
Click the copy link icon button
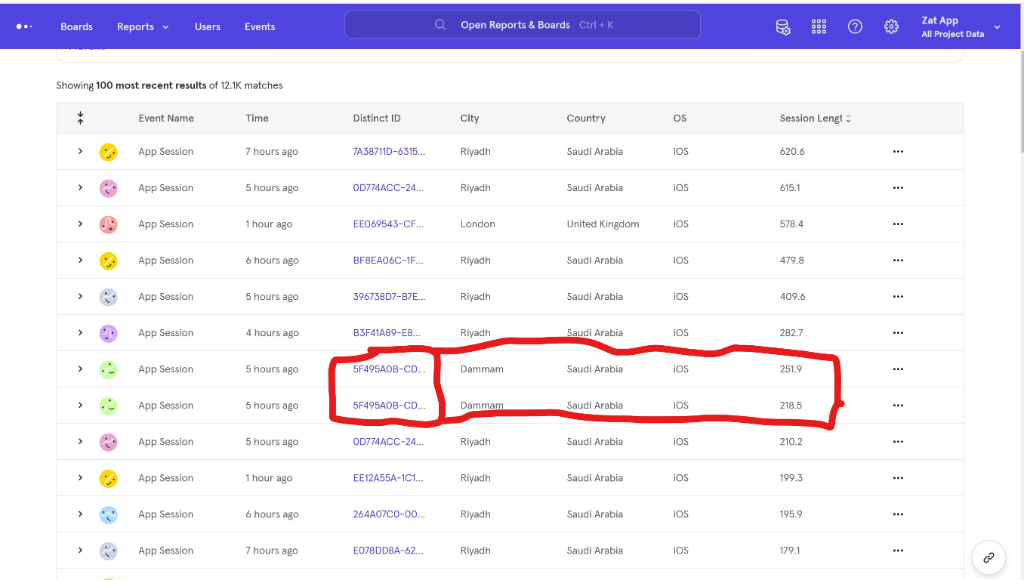click(989, 558)
